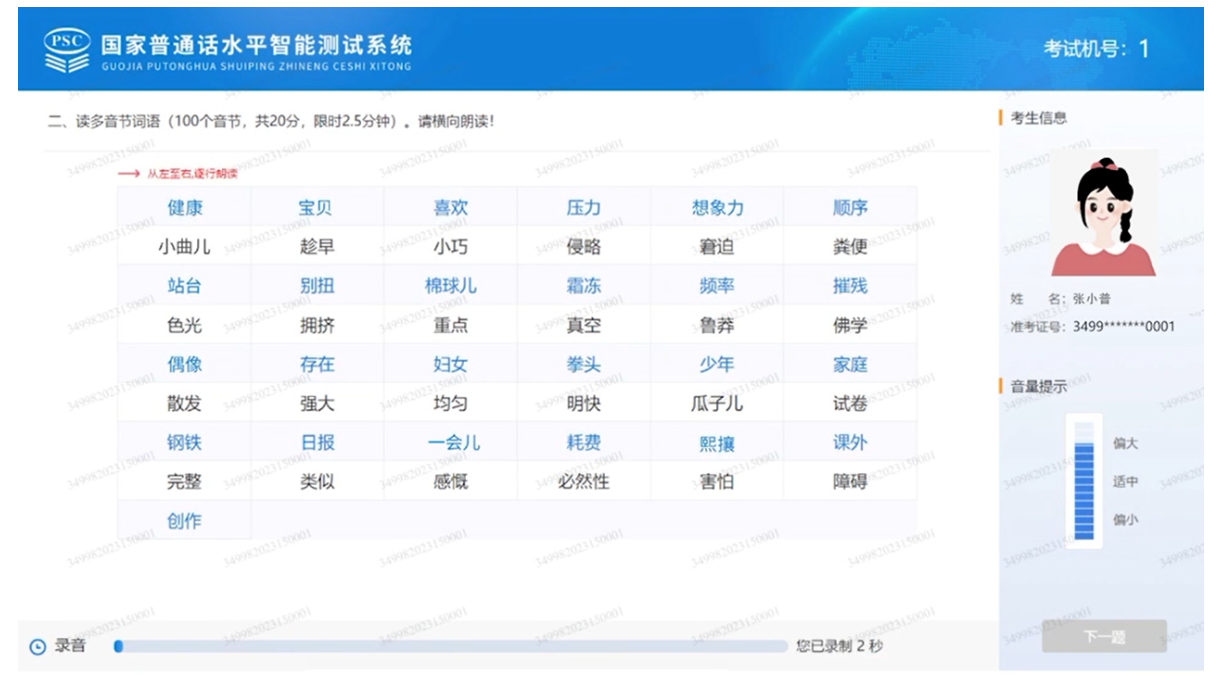The image size is (1223, 676).
Task: Click the candidate avatar photo
Action: click(1103, 218)
